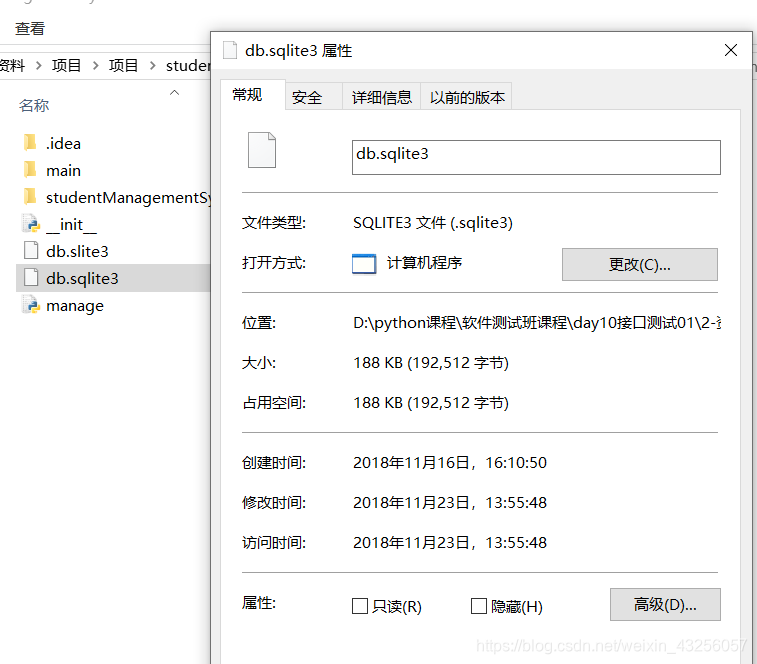757x664 pixels.
Task: Click the __init__ Python file icon
Action: [31, 224]
